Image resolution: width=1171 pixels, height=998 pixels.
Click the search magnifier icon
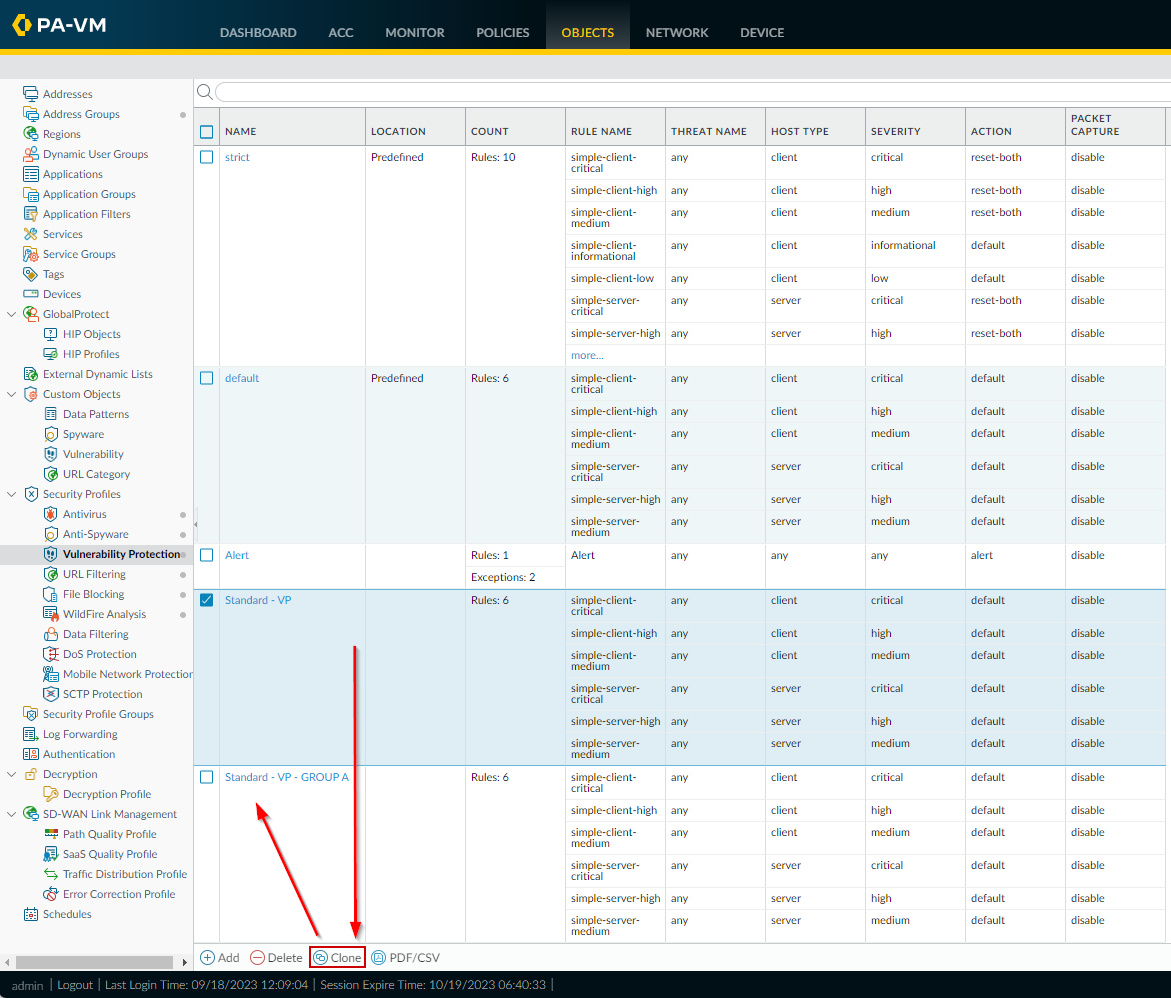click(204, 92)
